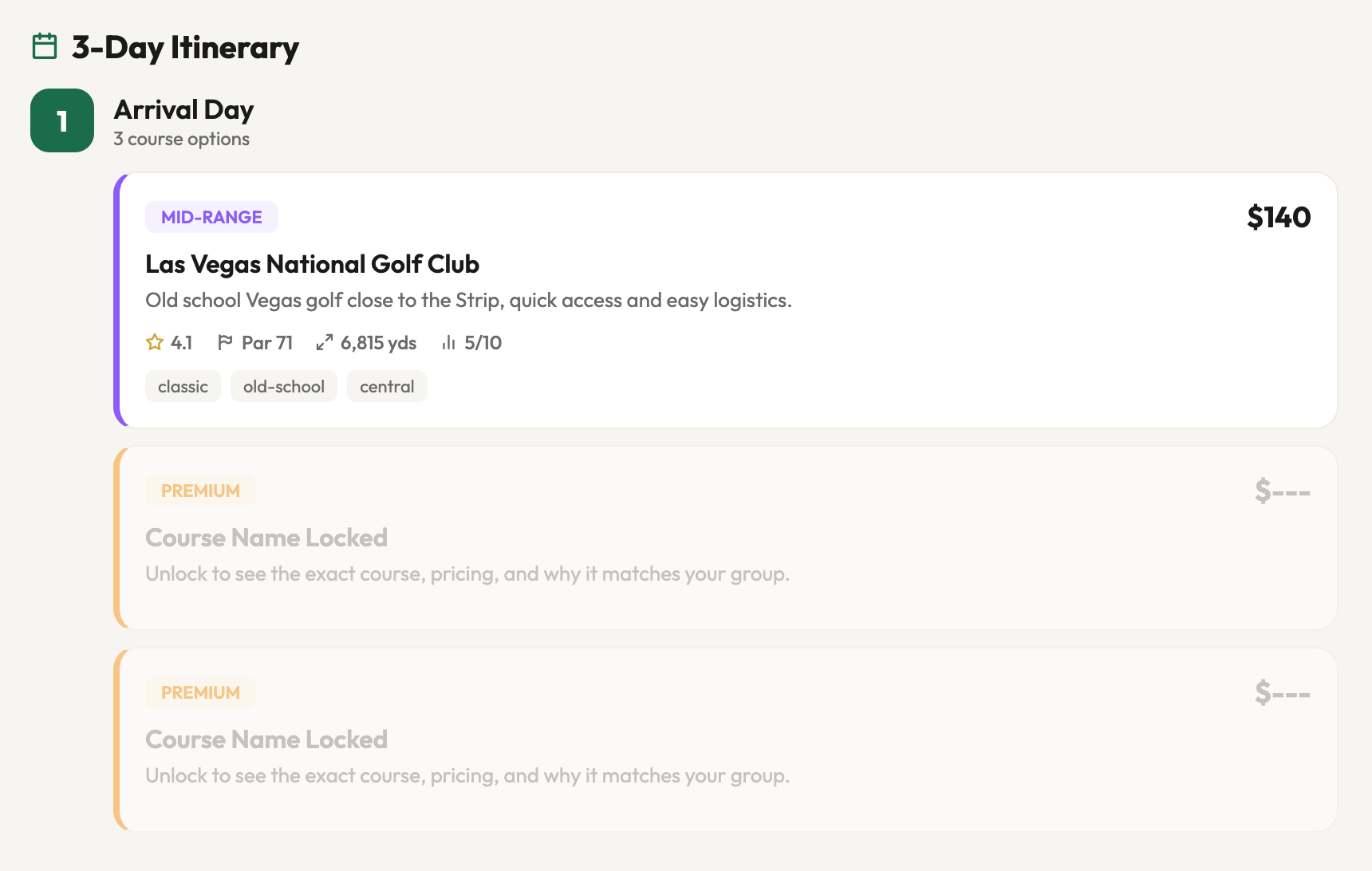Click the second PREMIUM badge
The height and width of the screenshot is (871, 1372).
tap(200, 692)
